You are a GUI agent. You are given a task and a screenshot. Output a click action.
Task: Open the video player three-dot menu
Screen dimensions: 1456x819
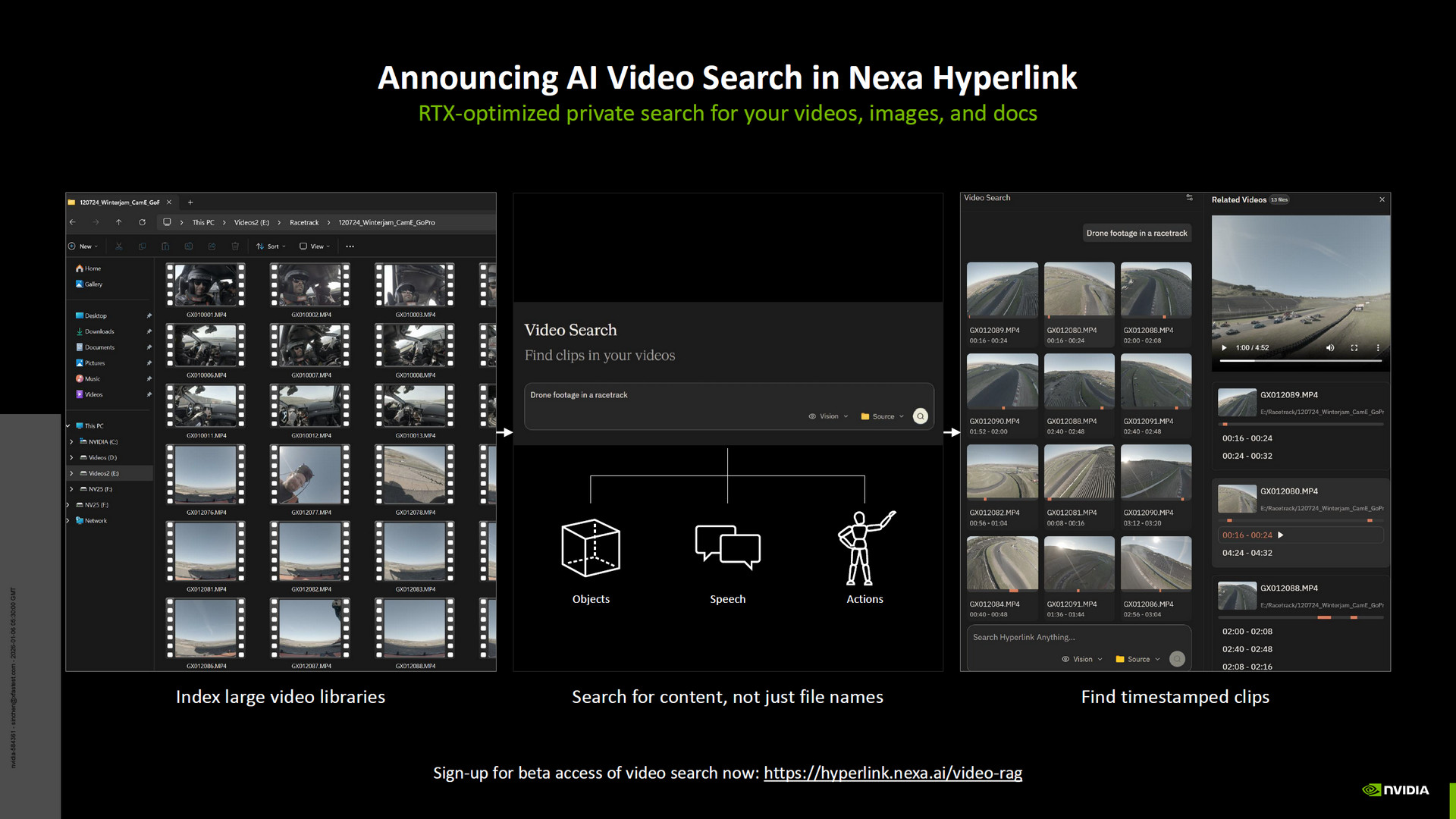coord(1378,348)
